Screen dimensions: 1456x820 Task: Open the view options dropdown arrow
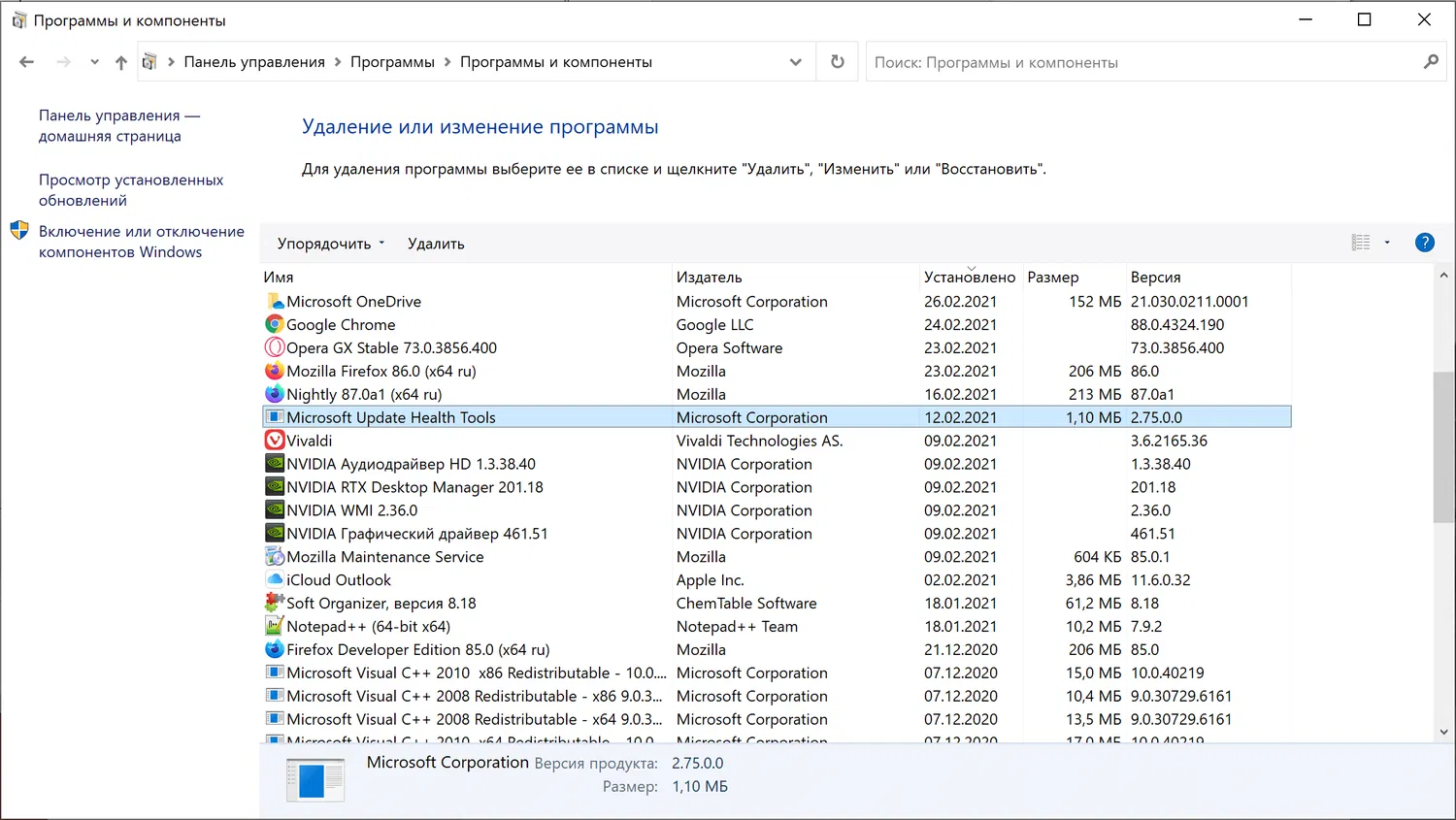[1385, 243]
